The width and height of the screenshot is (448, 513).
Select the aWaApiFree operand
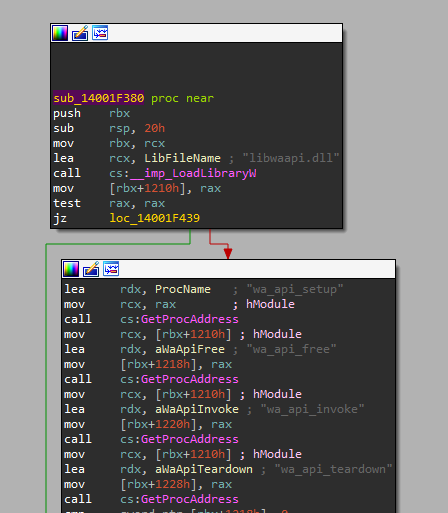click(x=190, y=349)
